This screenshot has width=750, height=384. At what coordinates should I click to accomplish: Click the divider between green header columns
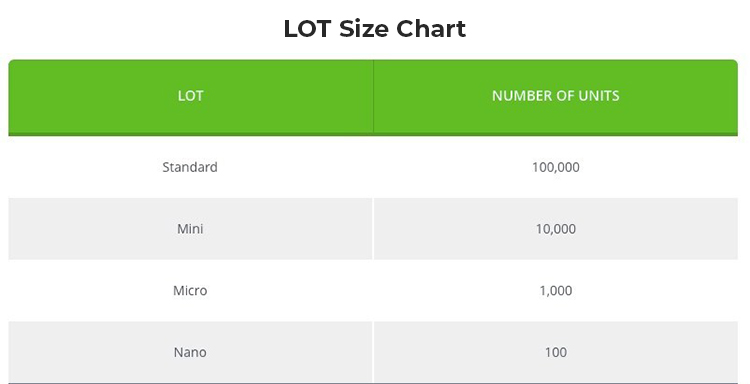pos(373,96)
